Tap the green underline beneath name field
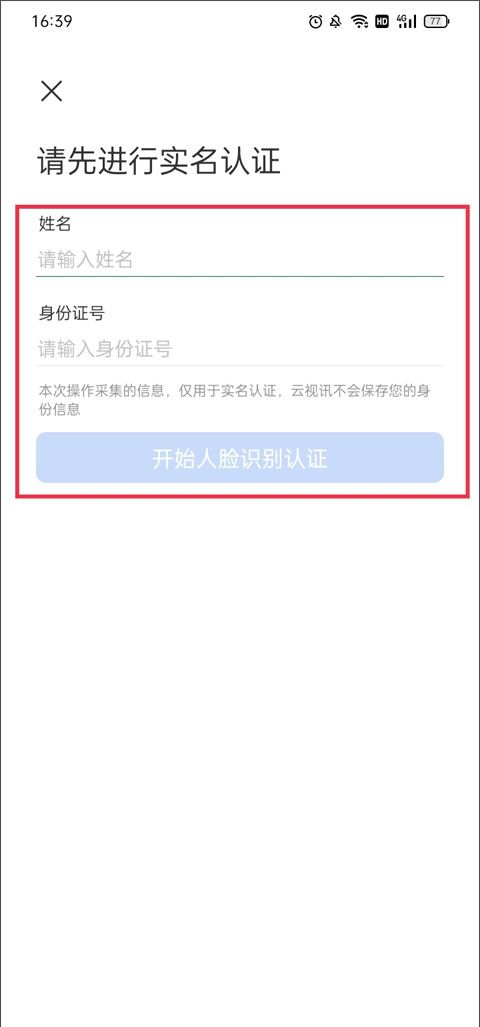 click(240, 276)
